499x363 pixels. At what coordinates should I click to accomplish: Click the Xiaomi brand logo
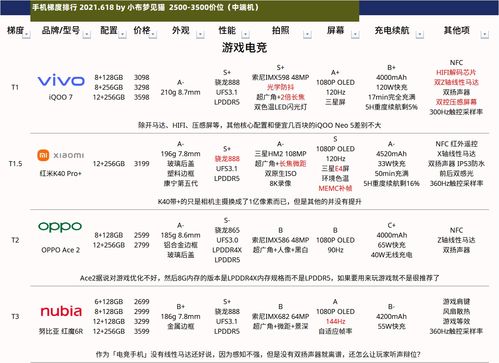tap(61, 155)
